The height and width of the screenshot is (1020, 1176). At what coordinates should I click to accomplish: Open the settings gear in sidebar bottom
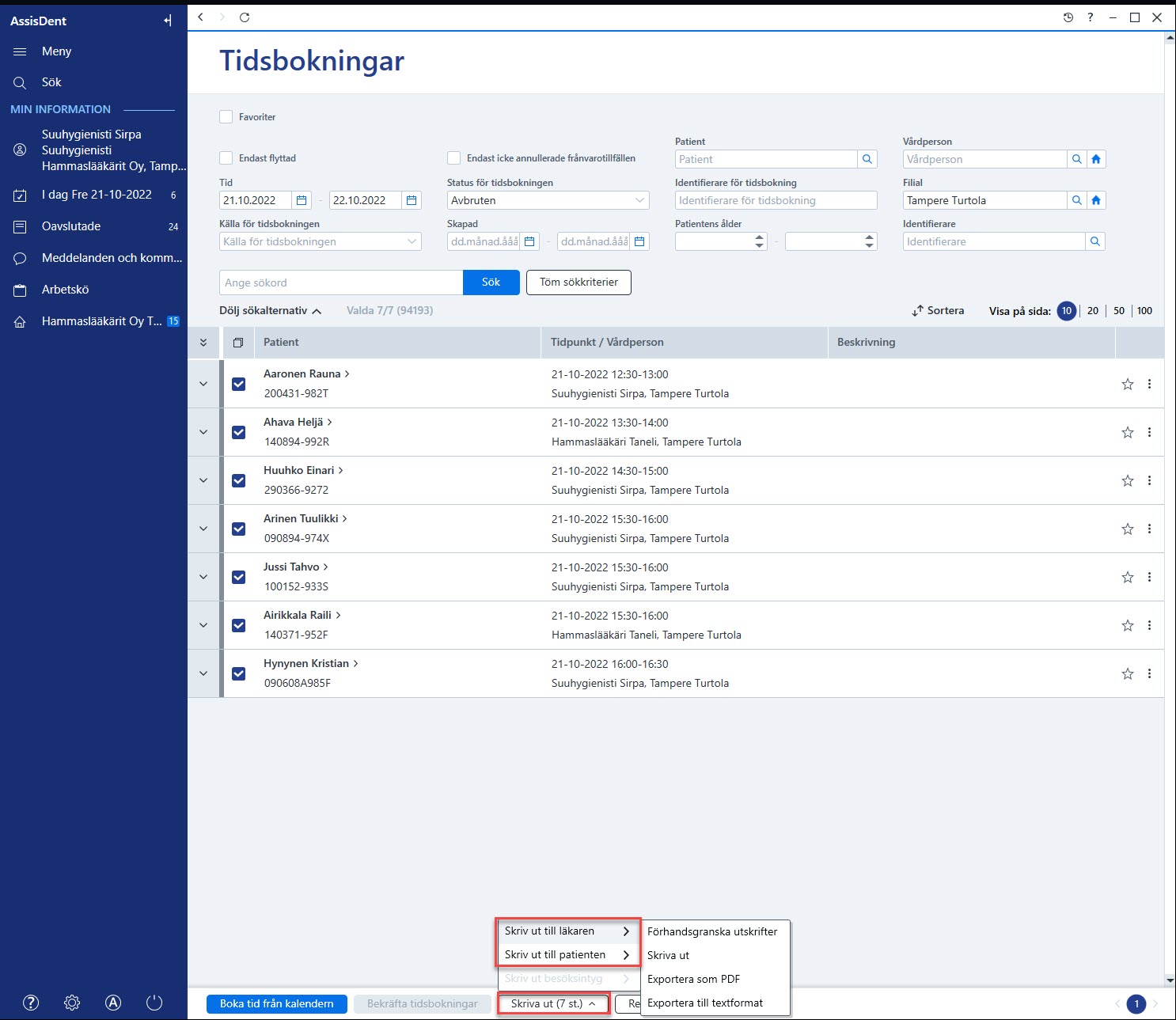72,1003
